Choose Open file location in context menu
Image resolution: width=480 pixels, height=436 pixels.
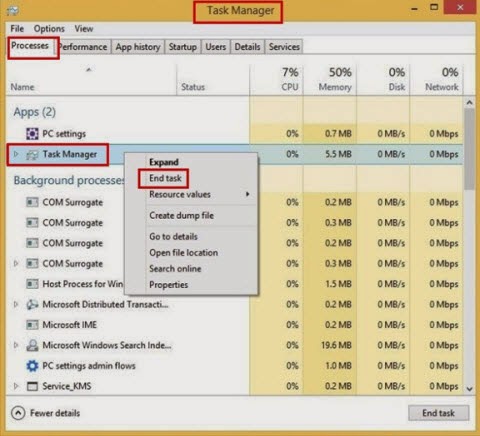pyautogui.click(x=183, y=253)
